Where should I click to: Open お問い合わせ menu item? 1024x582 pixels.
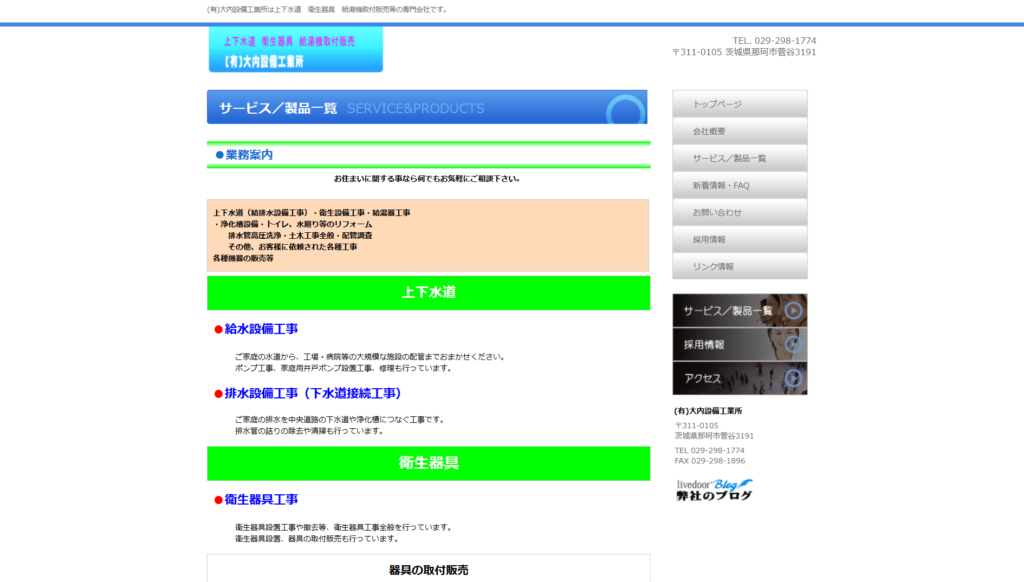pyautogui.click(x=740, y=212)
